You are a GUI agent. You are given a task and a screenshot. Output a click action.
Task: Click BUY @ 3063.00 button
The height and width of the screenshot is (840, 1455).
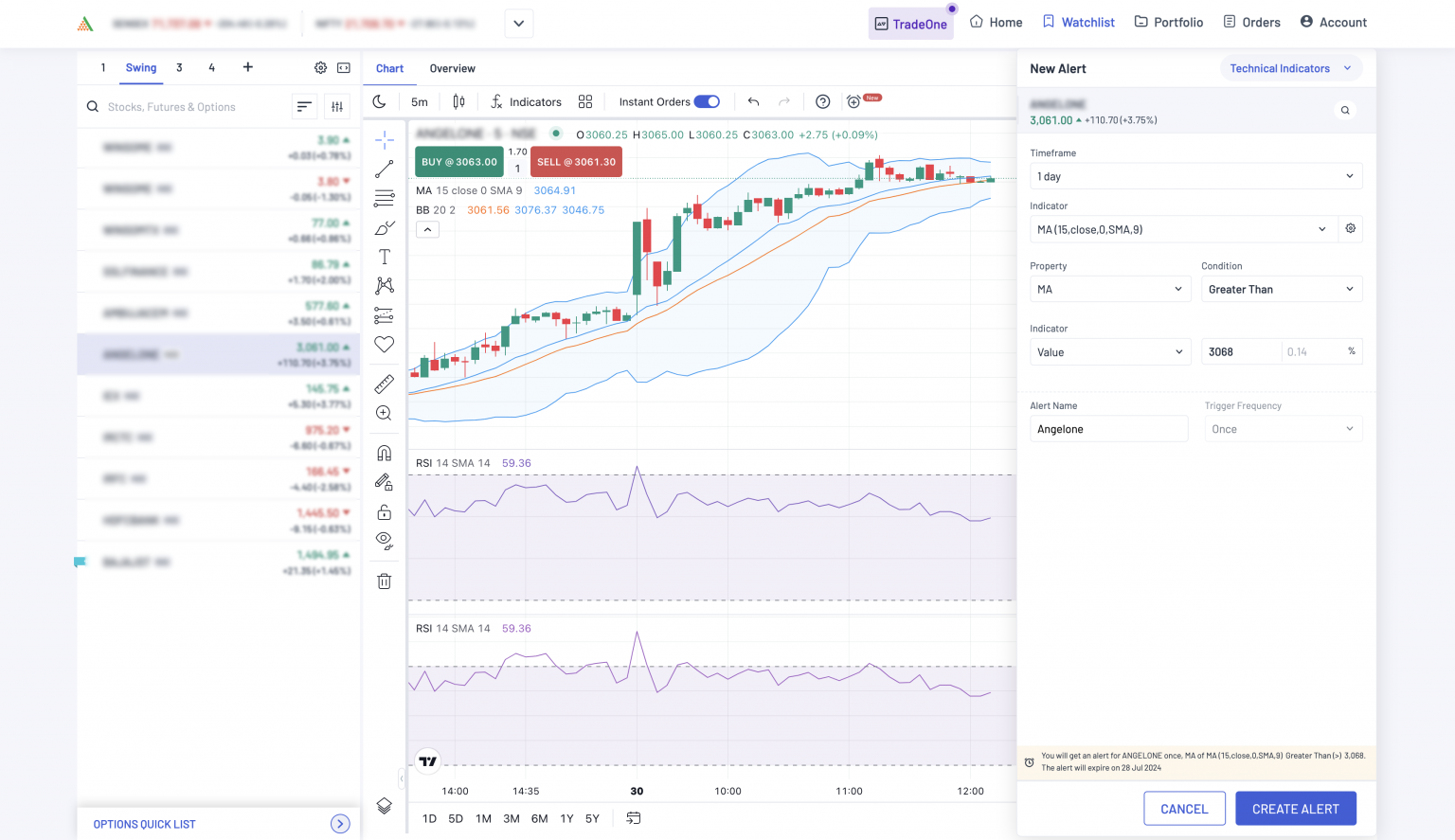tap(459, 162)
